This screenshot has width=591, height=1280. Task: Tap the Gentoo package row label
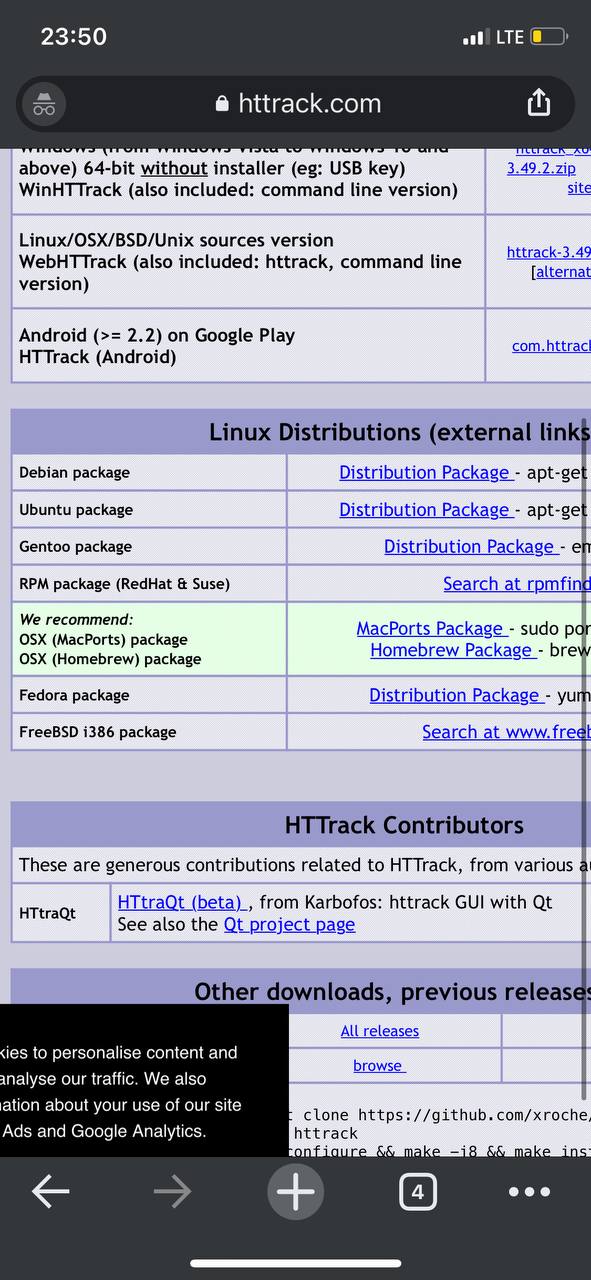(75, 546)
